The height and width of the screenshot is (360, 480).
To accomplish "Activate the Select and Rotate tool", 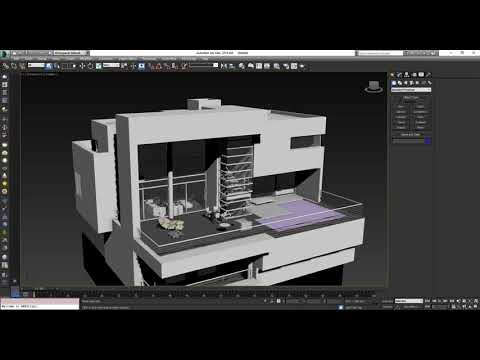I will click(90, 66).
